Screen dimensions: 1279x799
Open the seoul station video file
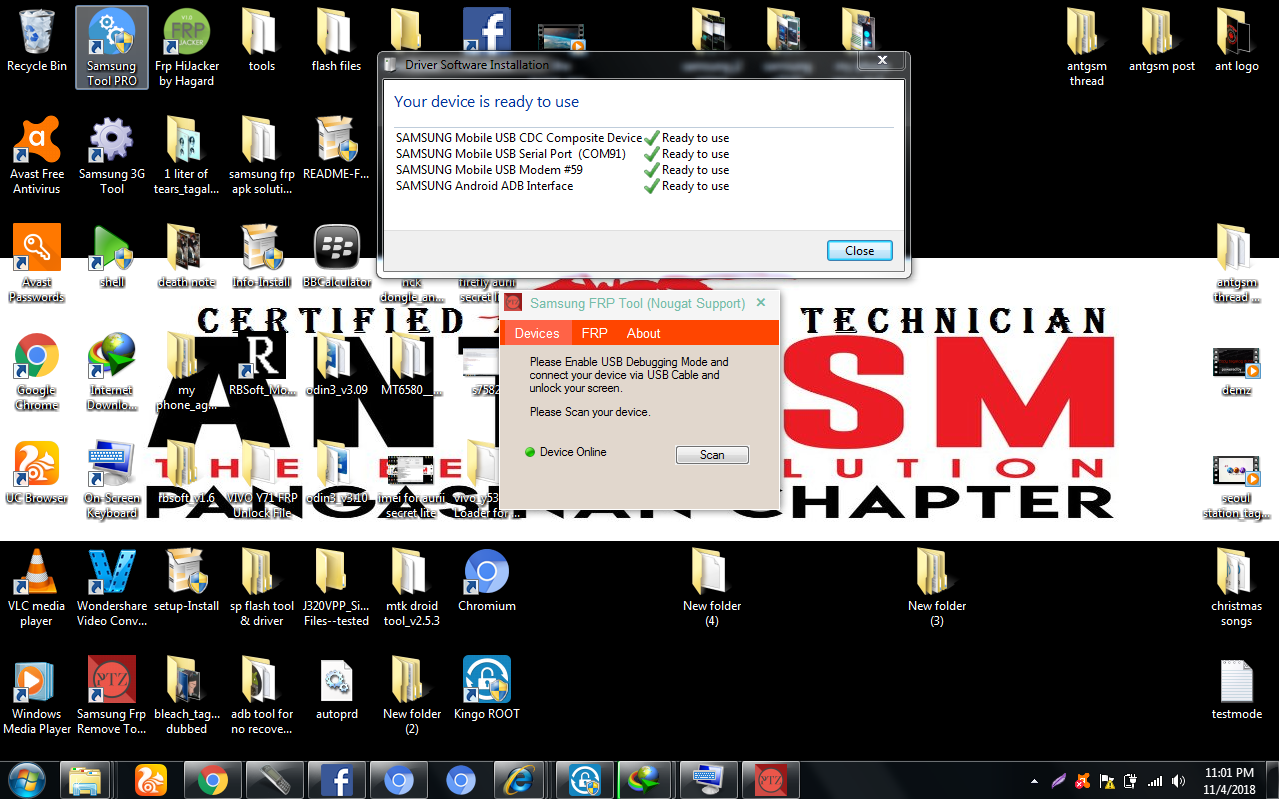pos(1237,487)
